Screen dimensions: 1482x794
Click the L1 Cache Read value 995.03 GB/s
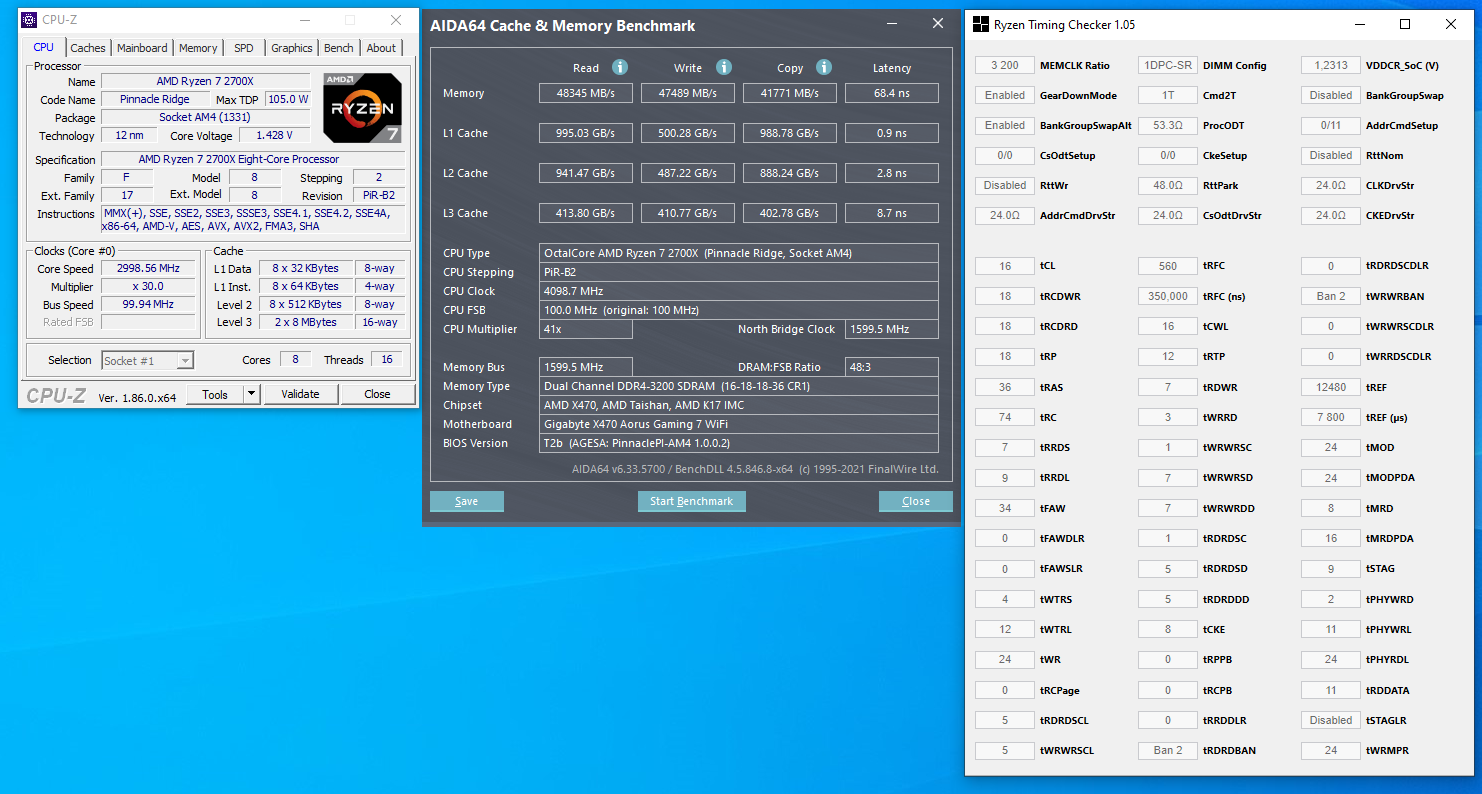tap(586, 133)
